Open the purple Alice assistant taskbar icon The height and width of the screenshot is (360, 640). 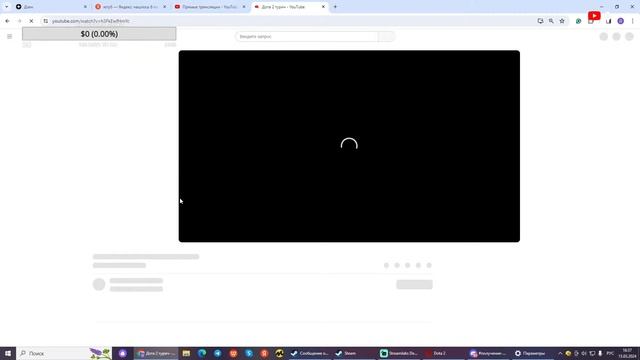tap(122, 353)
